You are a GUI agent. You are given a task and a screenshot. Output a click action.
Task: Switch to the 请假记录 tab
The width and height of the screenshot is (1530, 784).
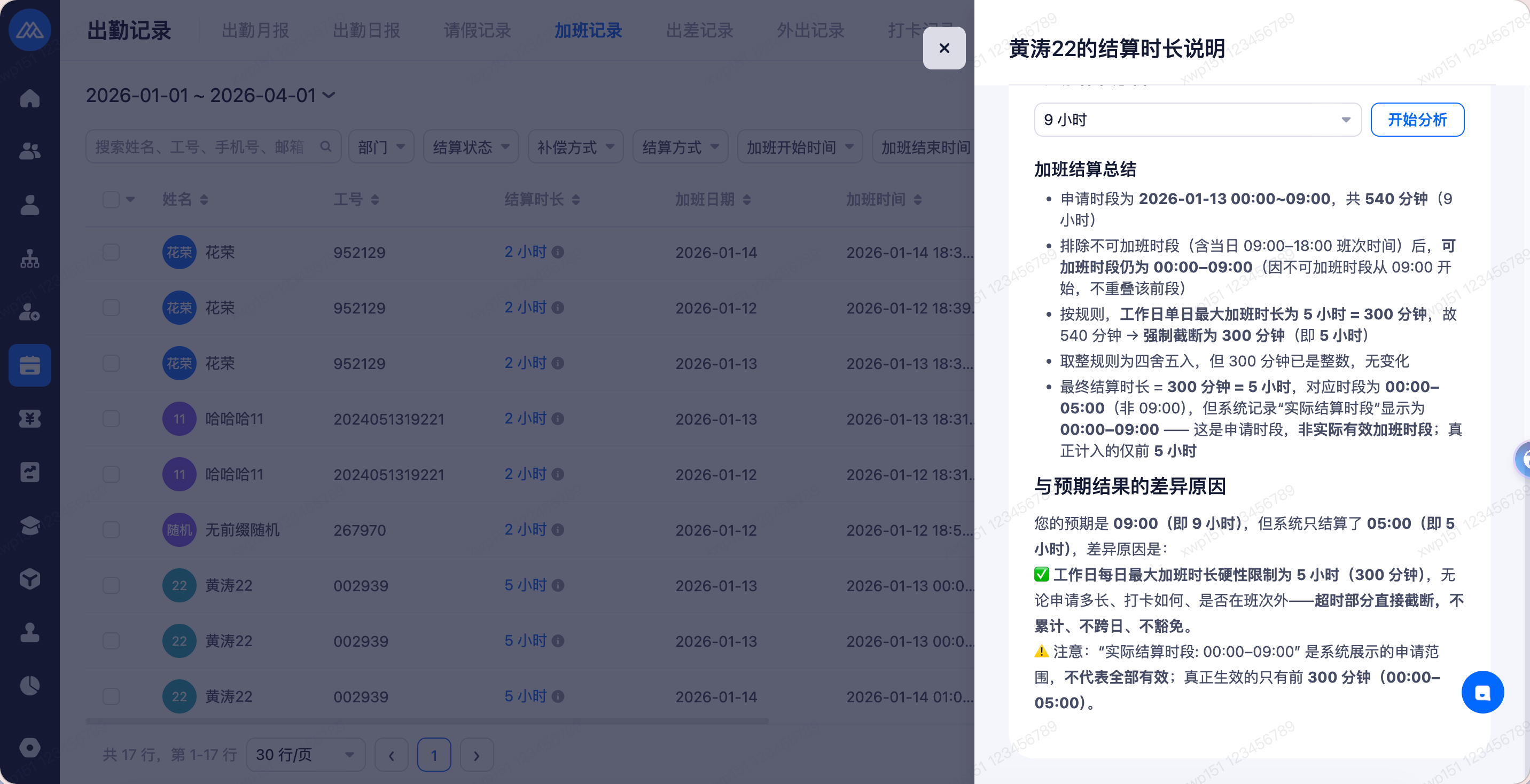[477, 30]
